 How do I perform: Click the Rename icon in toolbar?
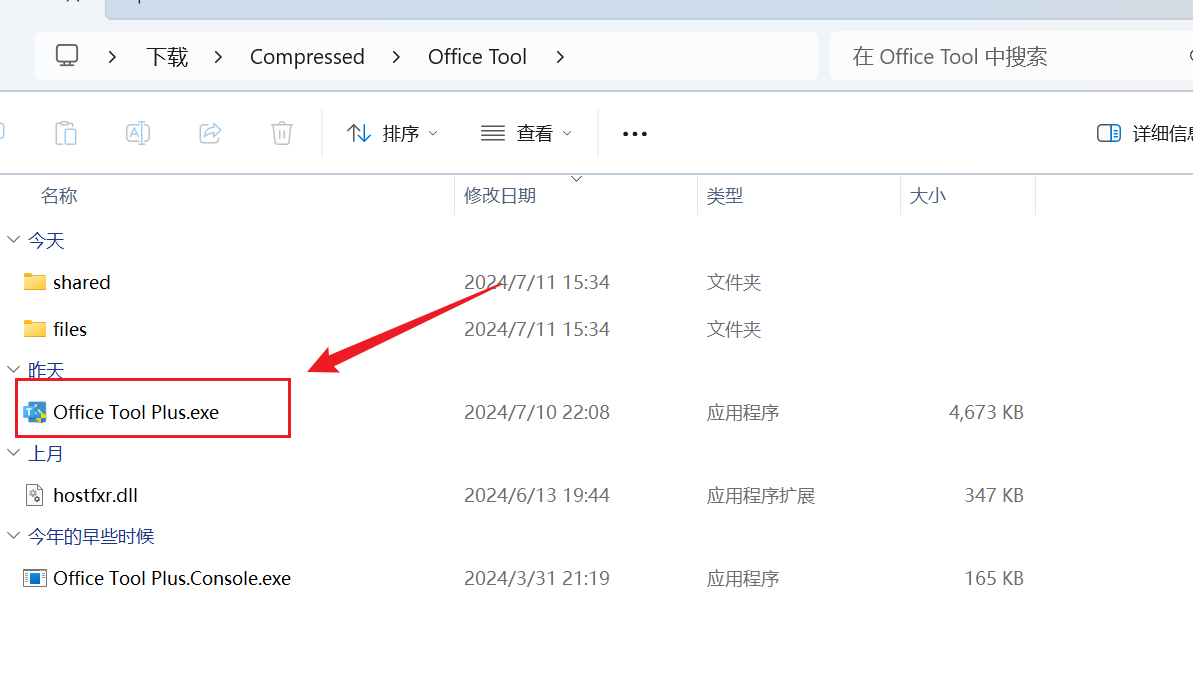click(x=138, y=133)
